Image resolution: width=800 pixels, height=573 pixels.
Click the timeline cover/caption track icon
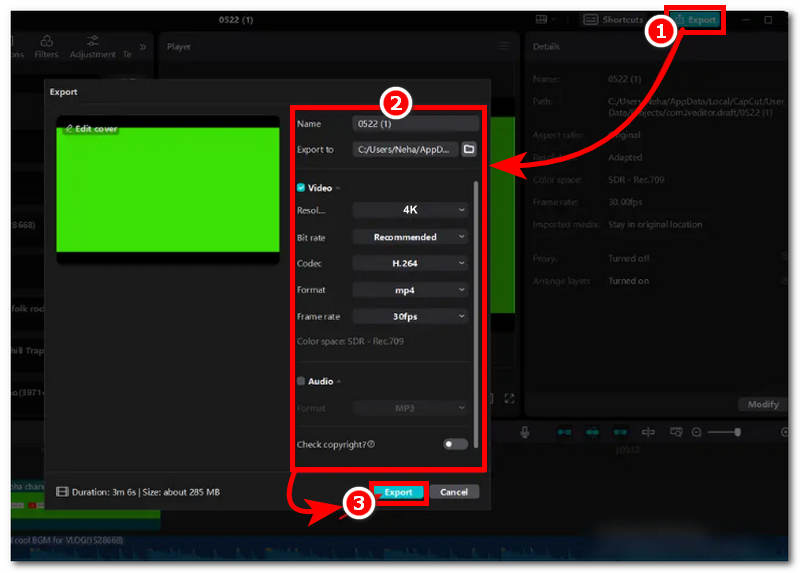point(676,432)
